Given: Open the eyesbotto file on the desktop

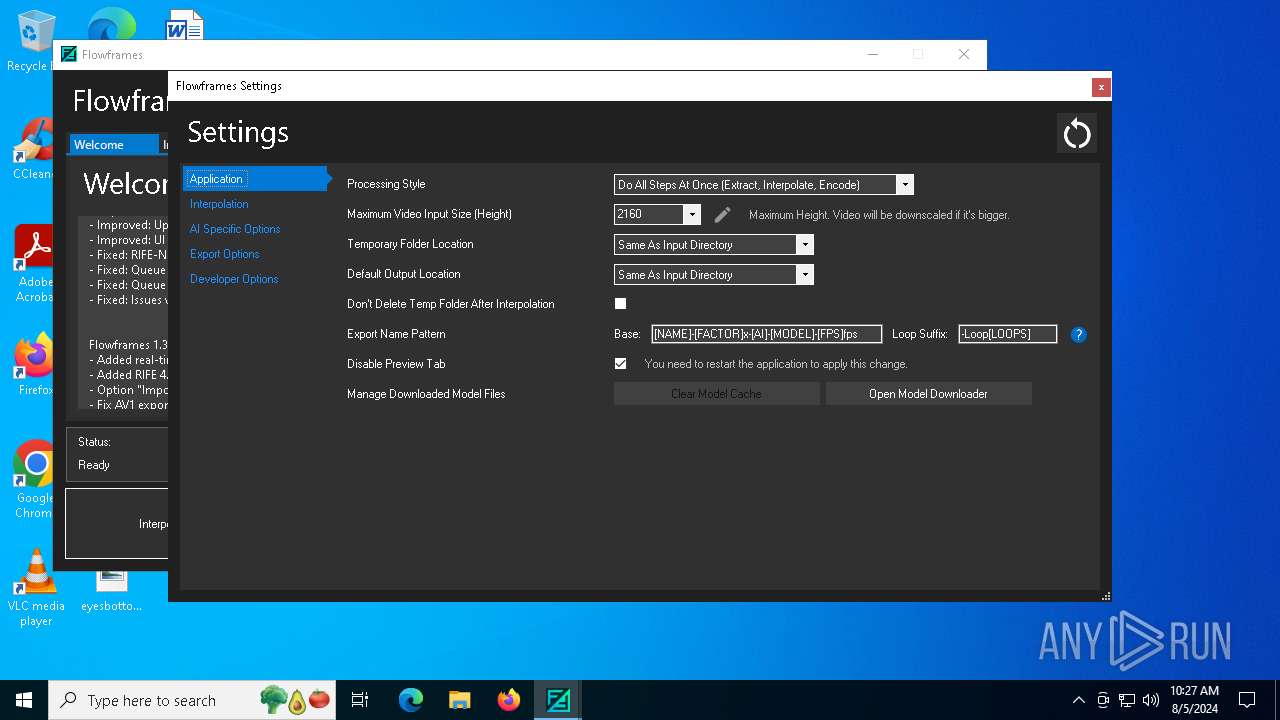Looking at the screenshot, I should [112, 590].
